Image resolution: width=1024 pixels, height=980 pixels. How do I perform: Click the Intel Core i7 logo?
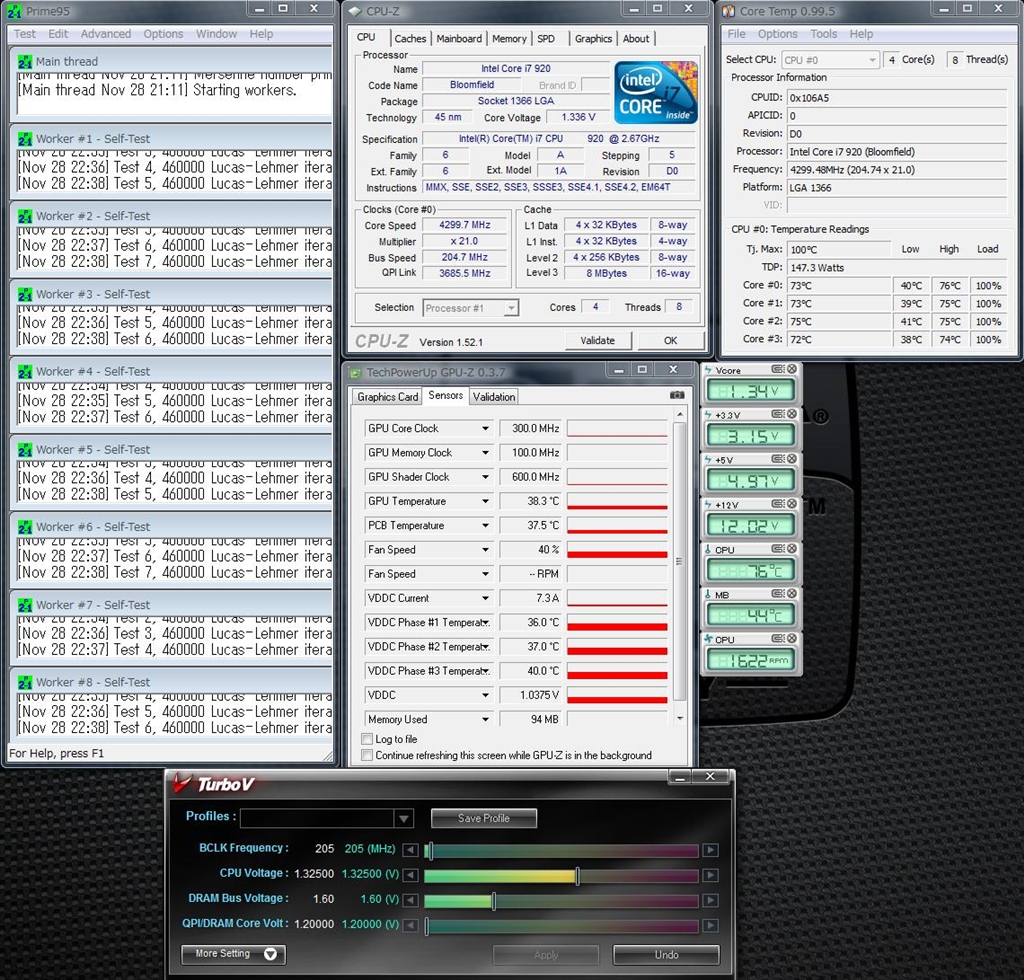pyautogui.click(x=656, y=93)
